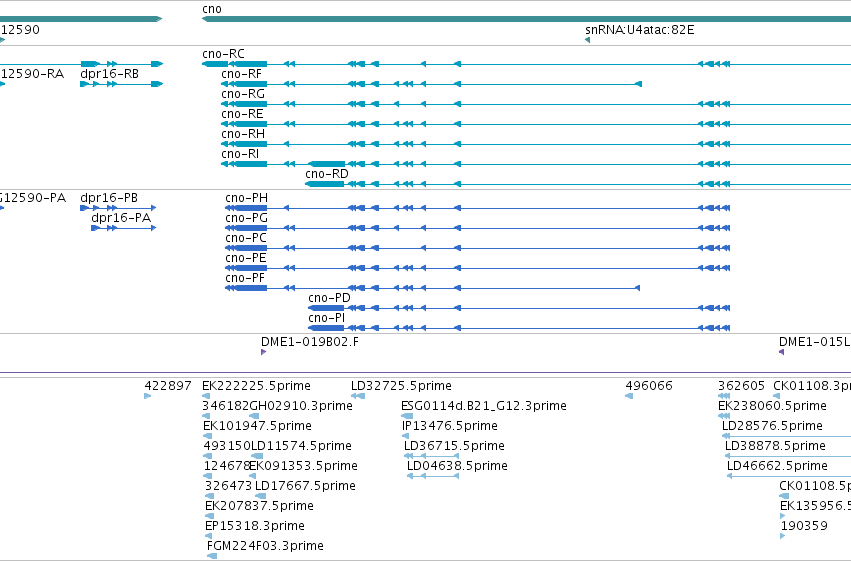Select the cno-RG transcript label
The image size is (851, 561).
(x=243, y=94)
